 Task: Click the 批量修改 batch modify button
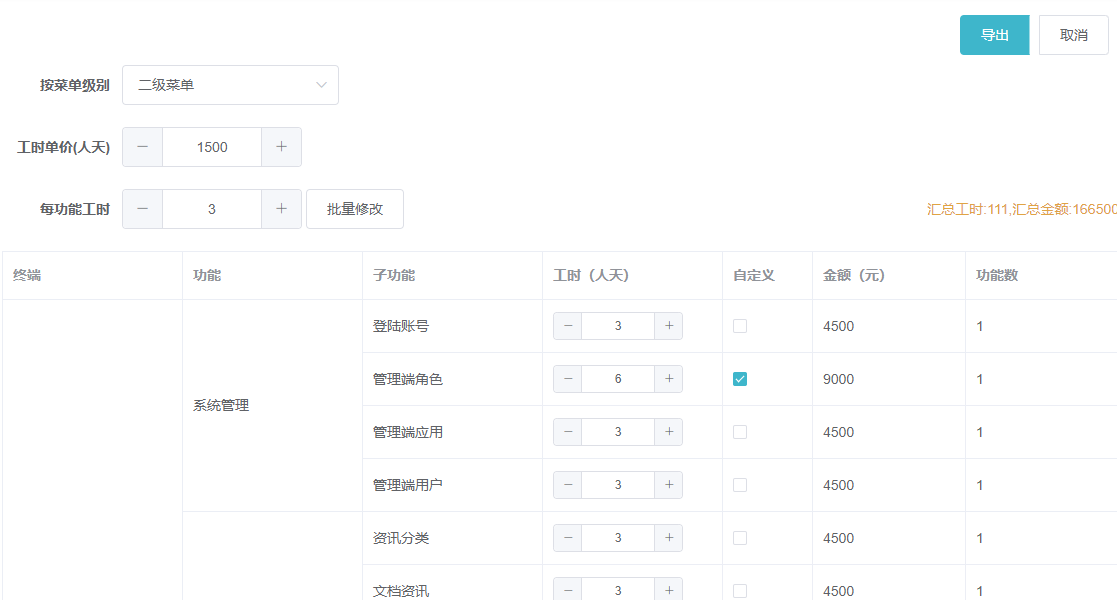pos(355,209)
